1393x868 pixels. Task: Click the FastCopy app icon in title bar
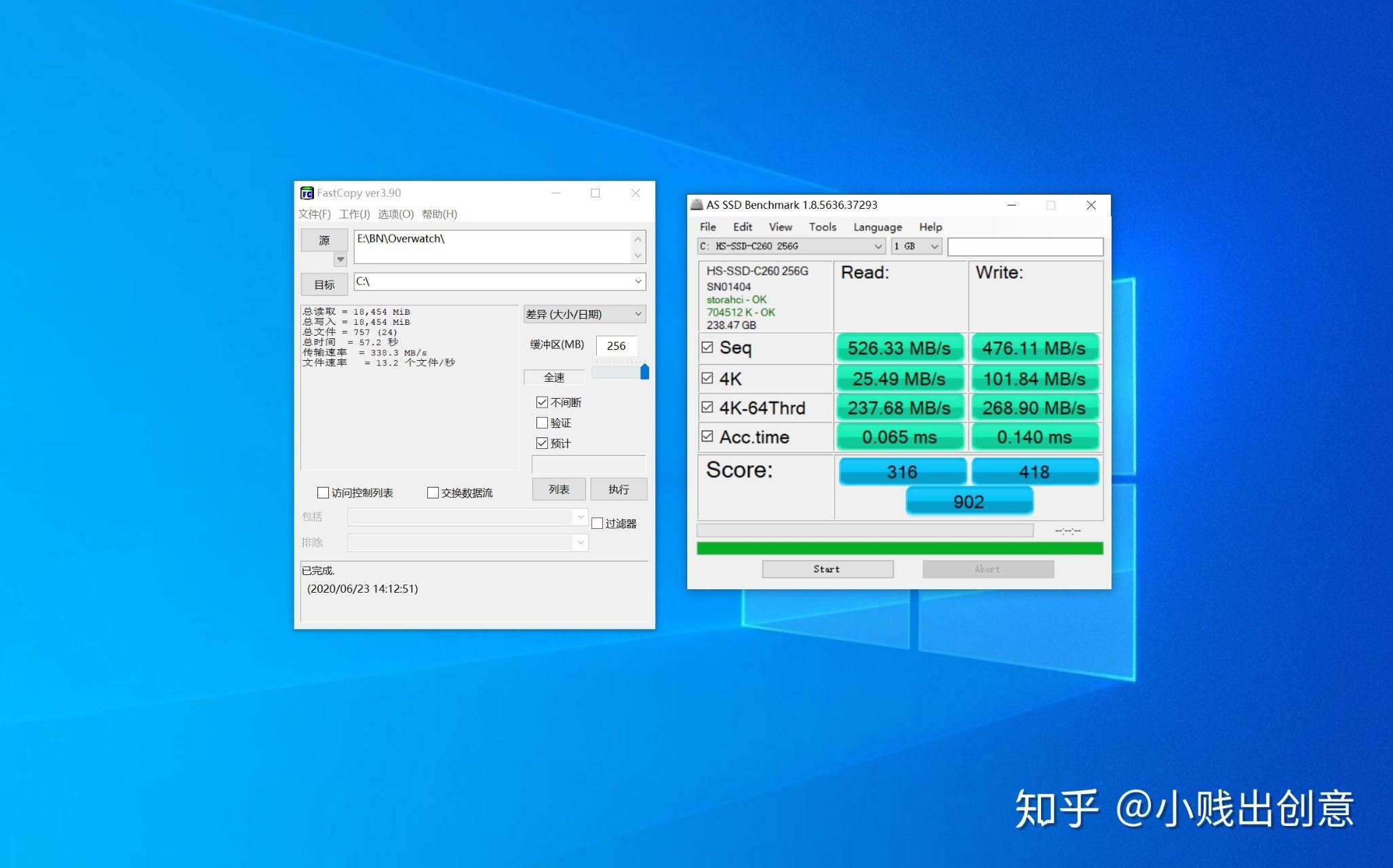coord(307,193)
